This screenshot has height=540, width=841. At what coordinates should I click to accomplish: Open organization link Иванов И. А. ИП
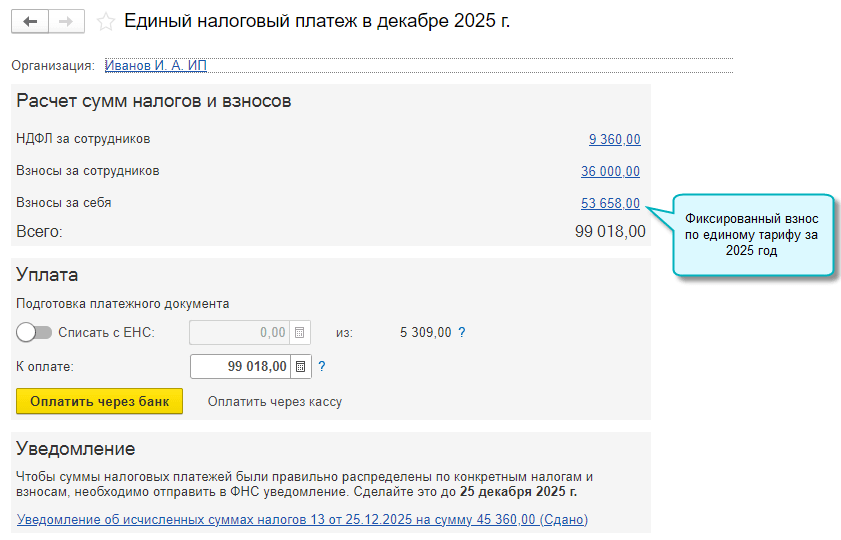point(156,65)
